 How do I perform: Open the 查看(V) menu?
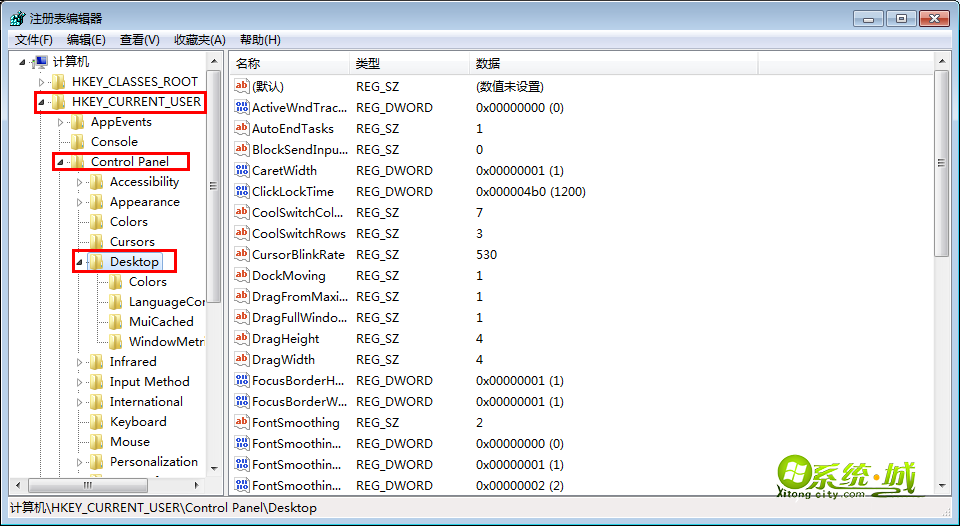pyautogui.click(x=139, y=40)
